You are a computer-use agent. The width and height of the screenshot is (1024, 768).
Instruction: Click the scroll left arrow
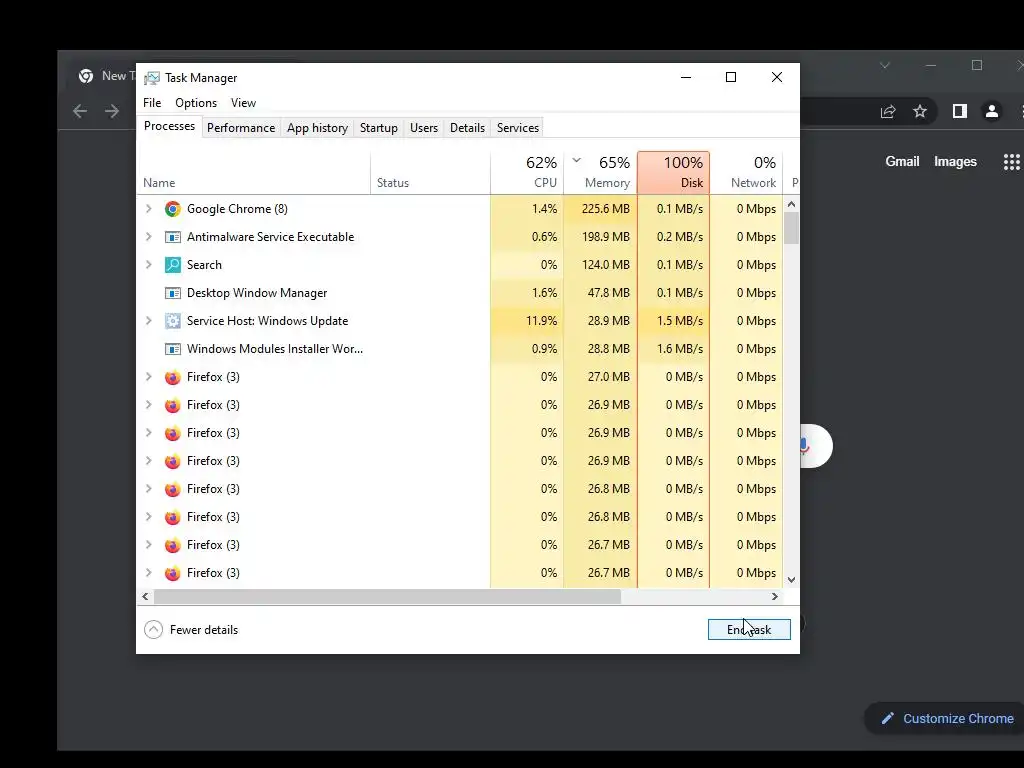point(146,597)
